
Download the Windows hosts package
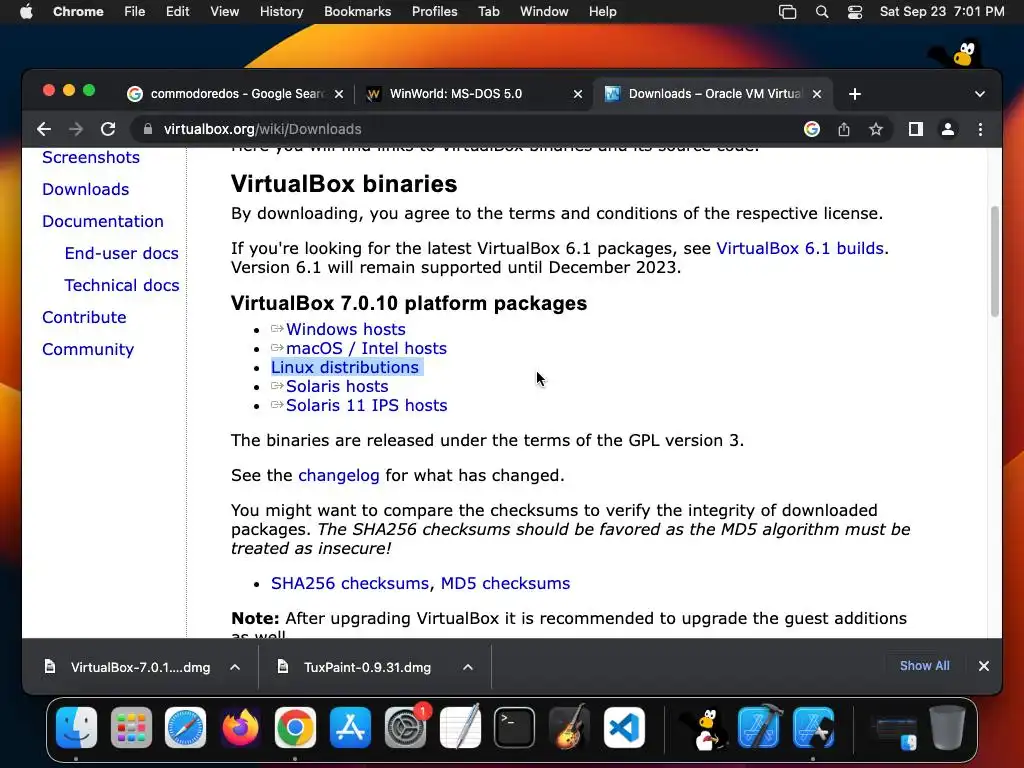click(x=345, y=329)
